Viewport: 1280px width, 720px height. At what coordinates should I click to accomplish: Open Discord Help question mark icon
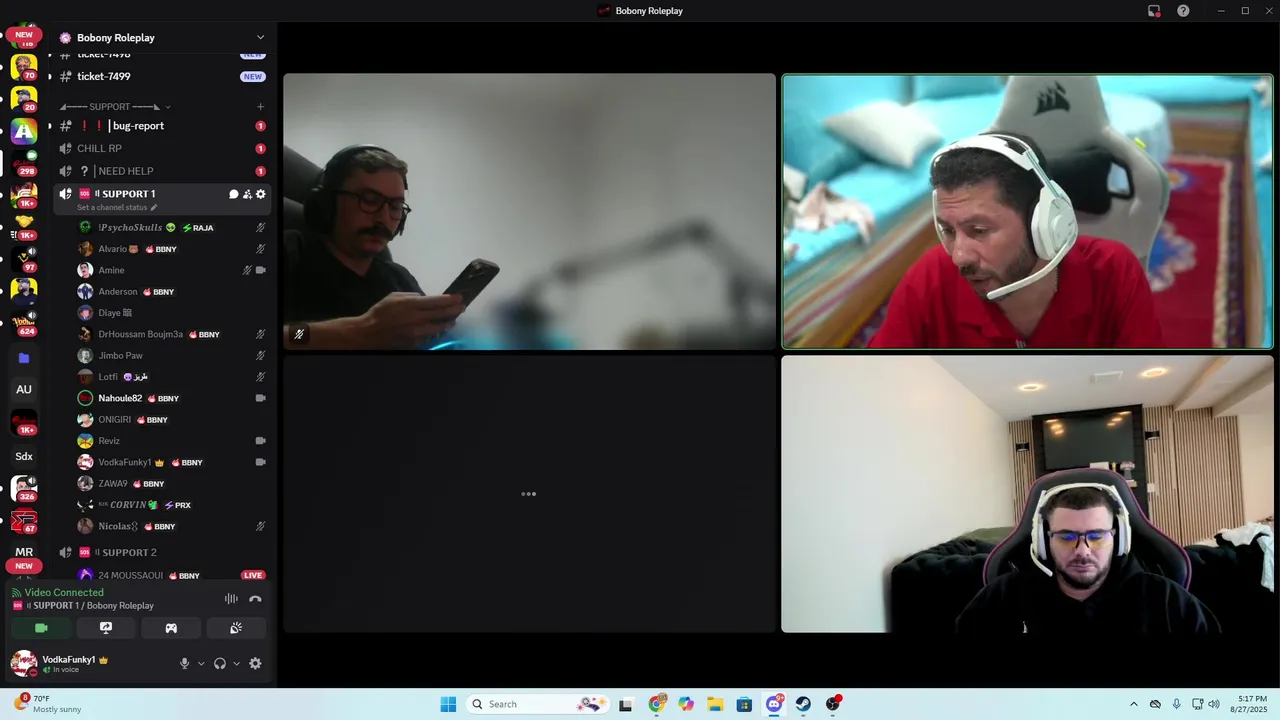[1183, 11]
